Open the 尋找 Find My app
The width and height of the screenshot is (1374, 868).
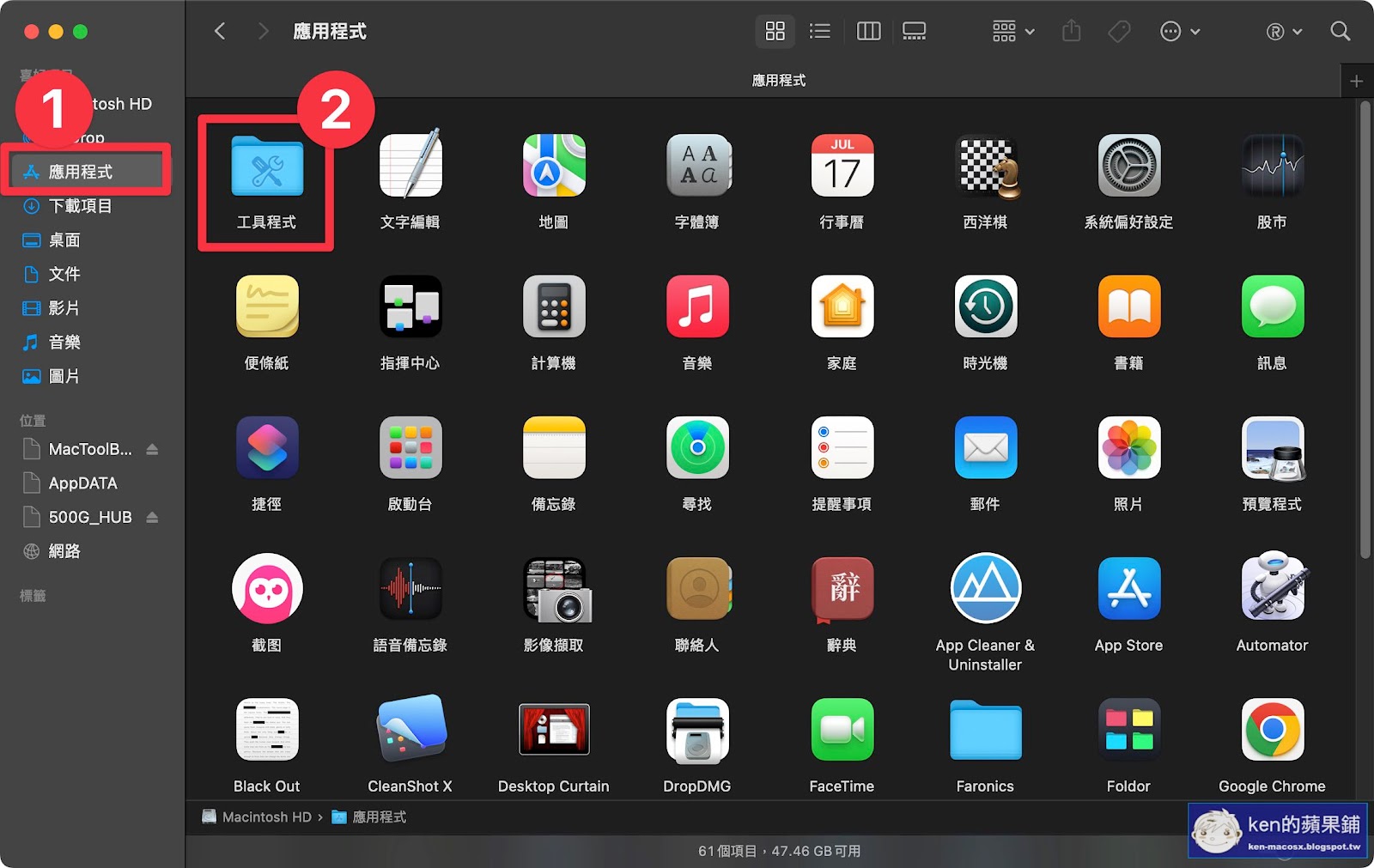(697, 447)
